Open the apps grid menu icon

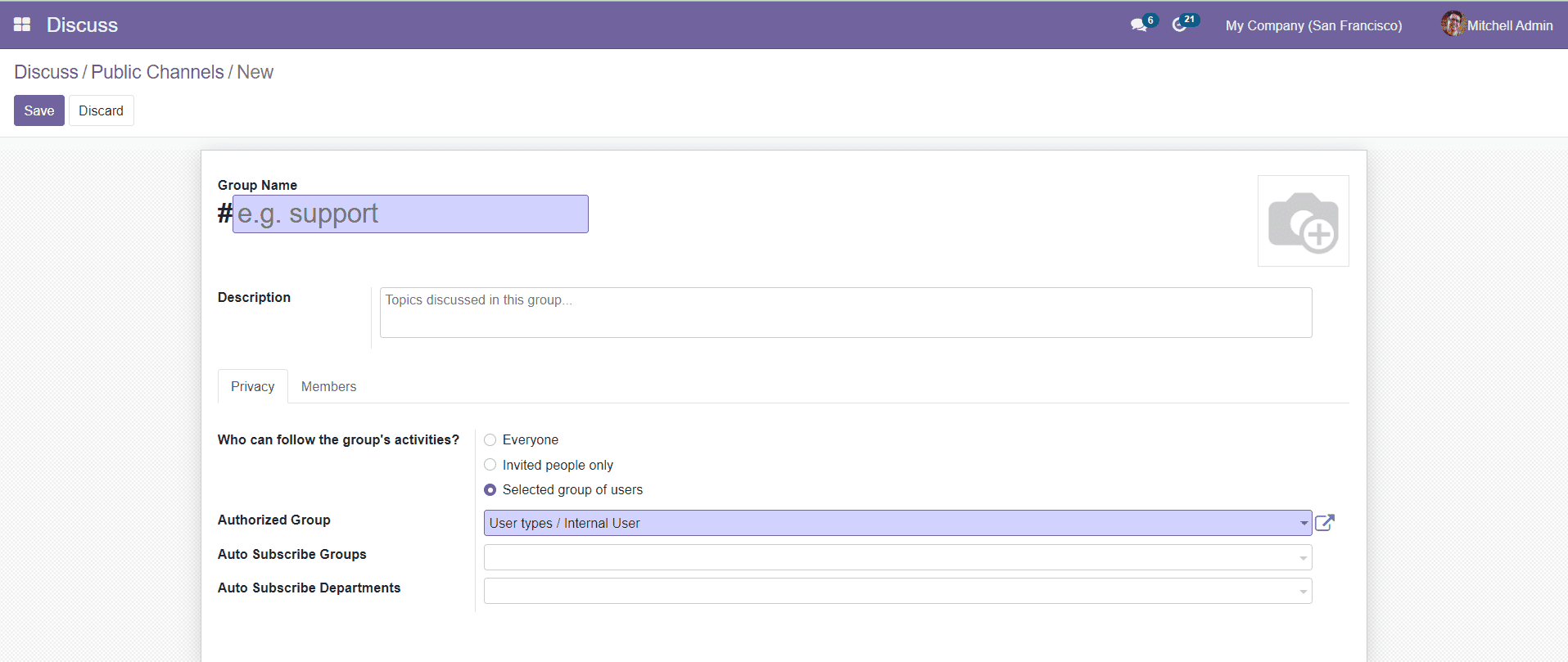[x=22, y=25]
